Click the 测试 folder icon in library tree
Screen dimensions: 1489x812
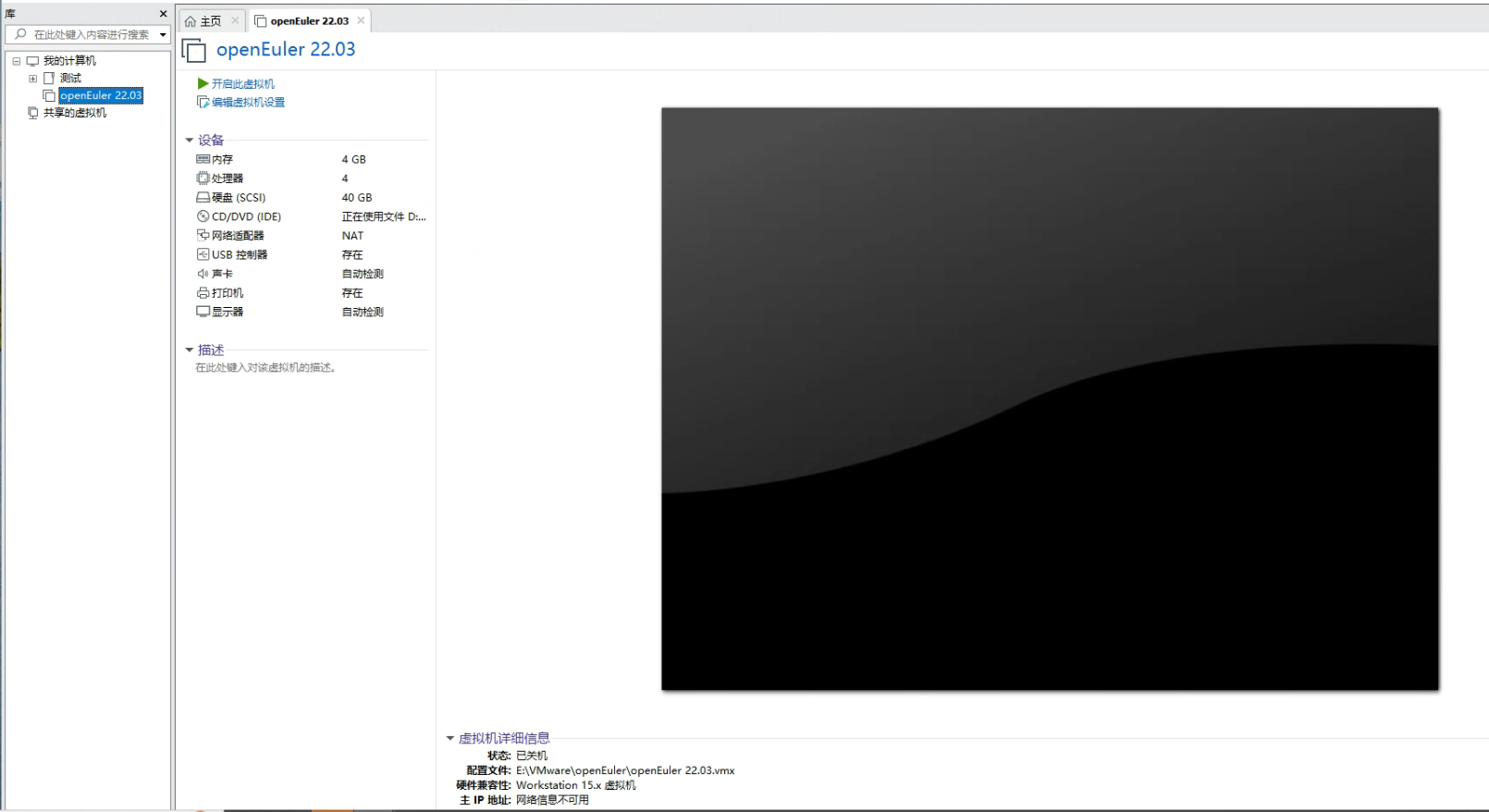pyautogui.click(x=50, y=78)
